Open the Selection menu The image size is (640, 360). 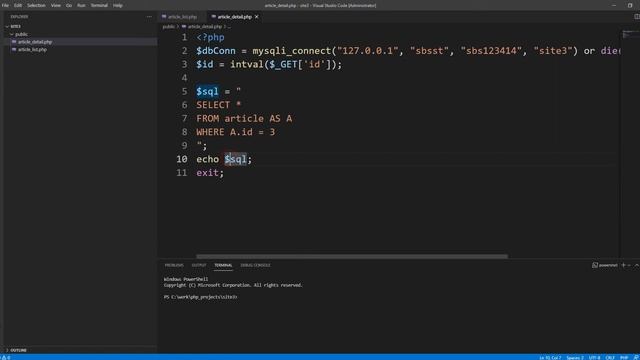(x=36, y=5)
